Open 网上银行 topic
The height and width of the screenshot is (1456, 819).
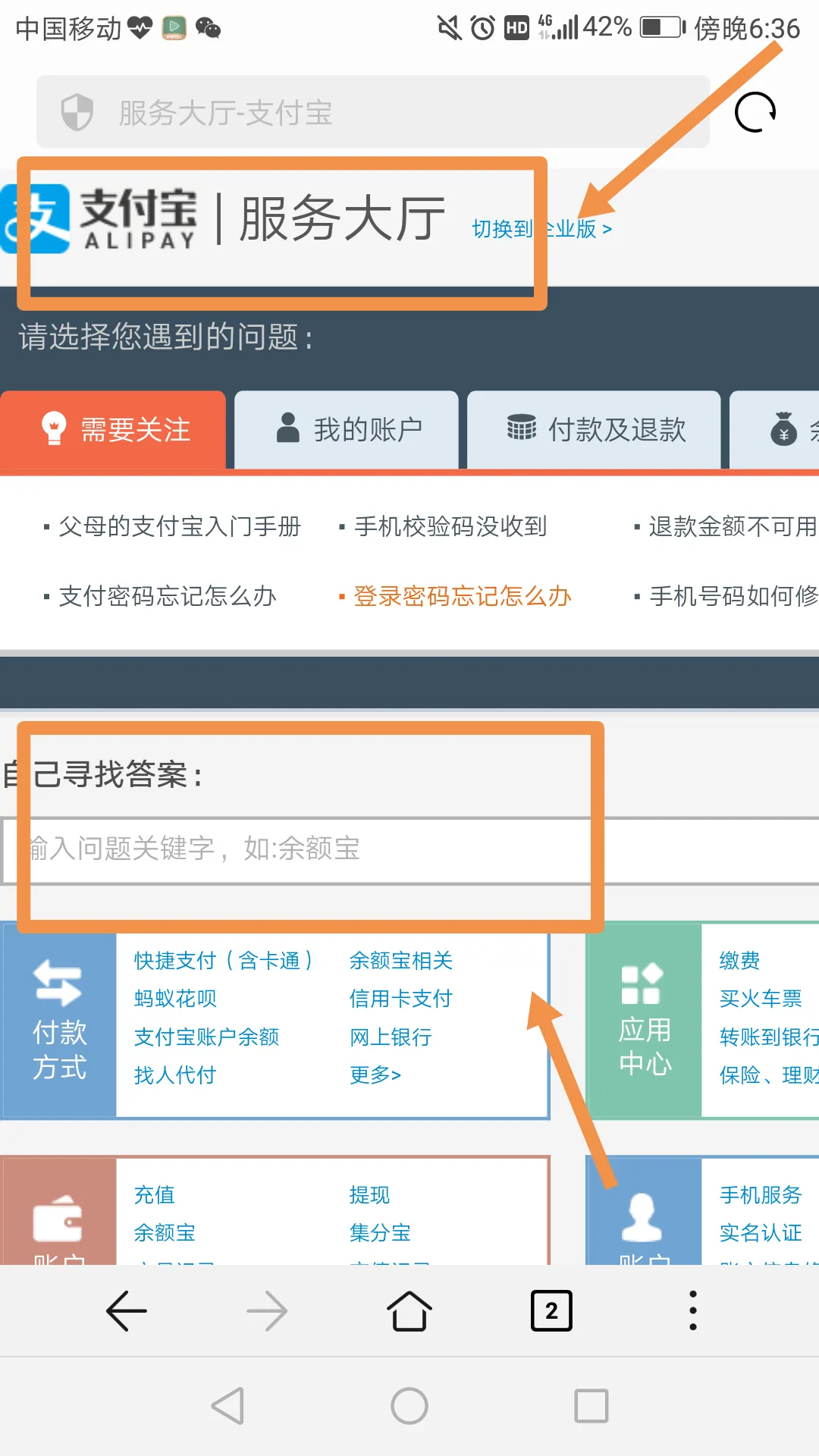[x=391, y=1037]
